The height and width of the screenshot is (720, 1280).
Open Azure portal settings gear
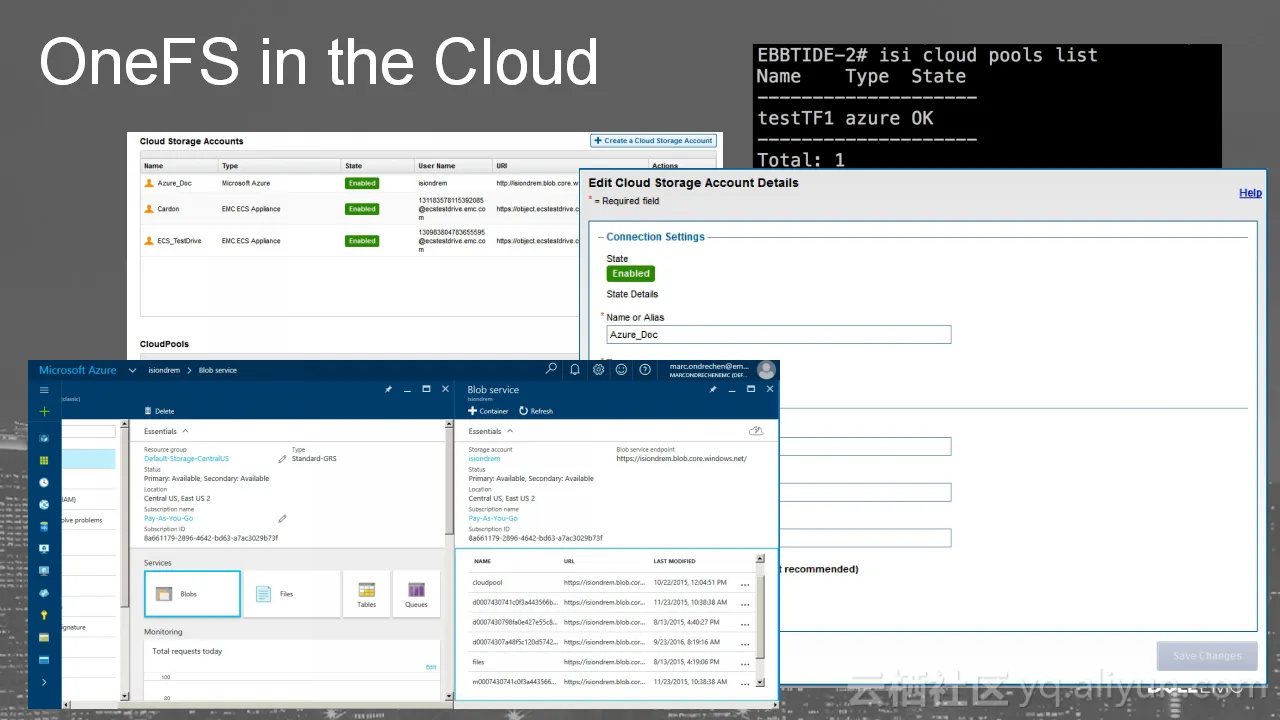pyautogui.click(x=598, y=369)
